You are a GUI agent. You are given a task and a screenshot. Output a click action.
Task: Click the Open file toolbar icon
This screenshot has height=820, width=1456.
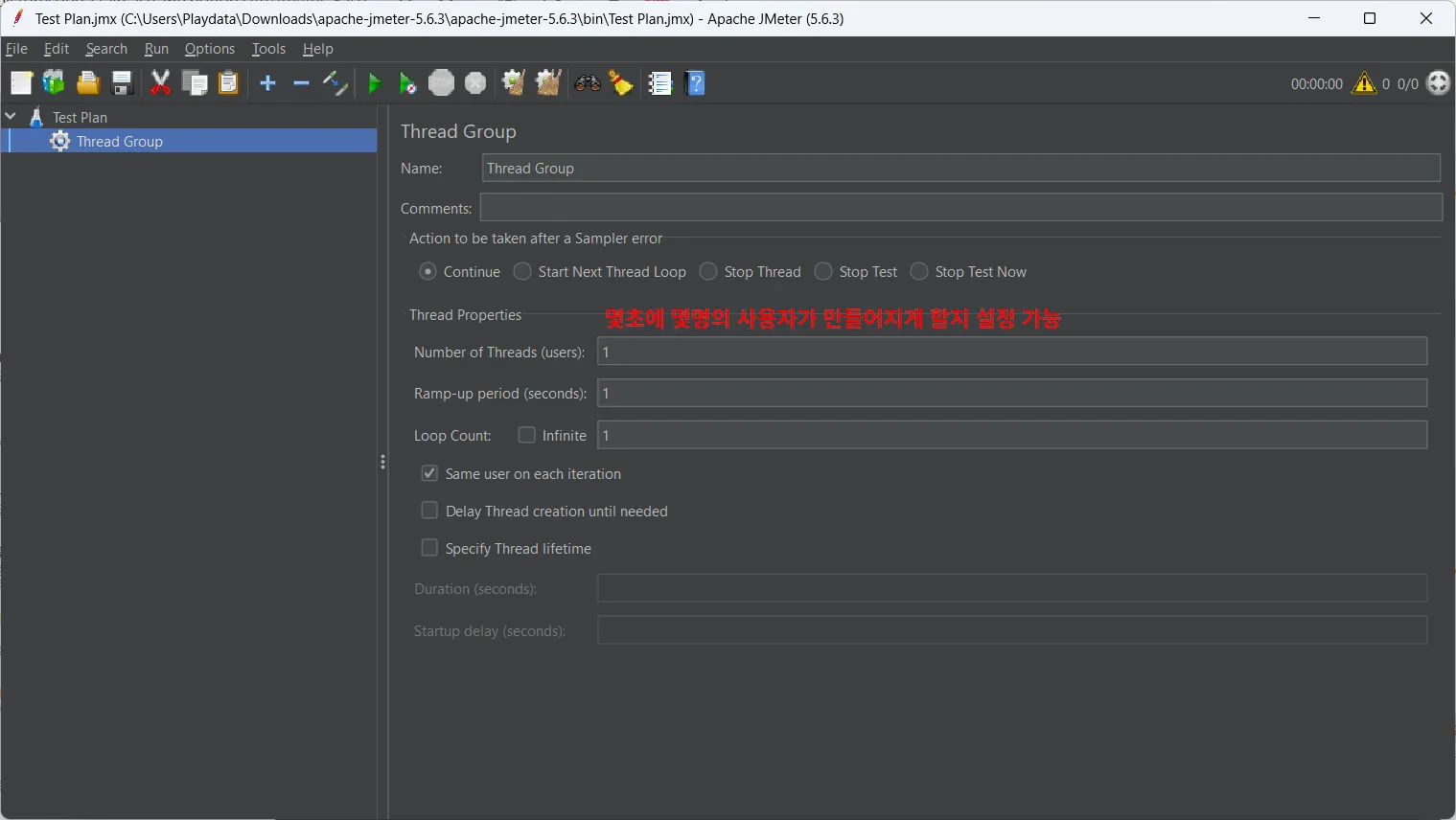[88, 83]
